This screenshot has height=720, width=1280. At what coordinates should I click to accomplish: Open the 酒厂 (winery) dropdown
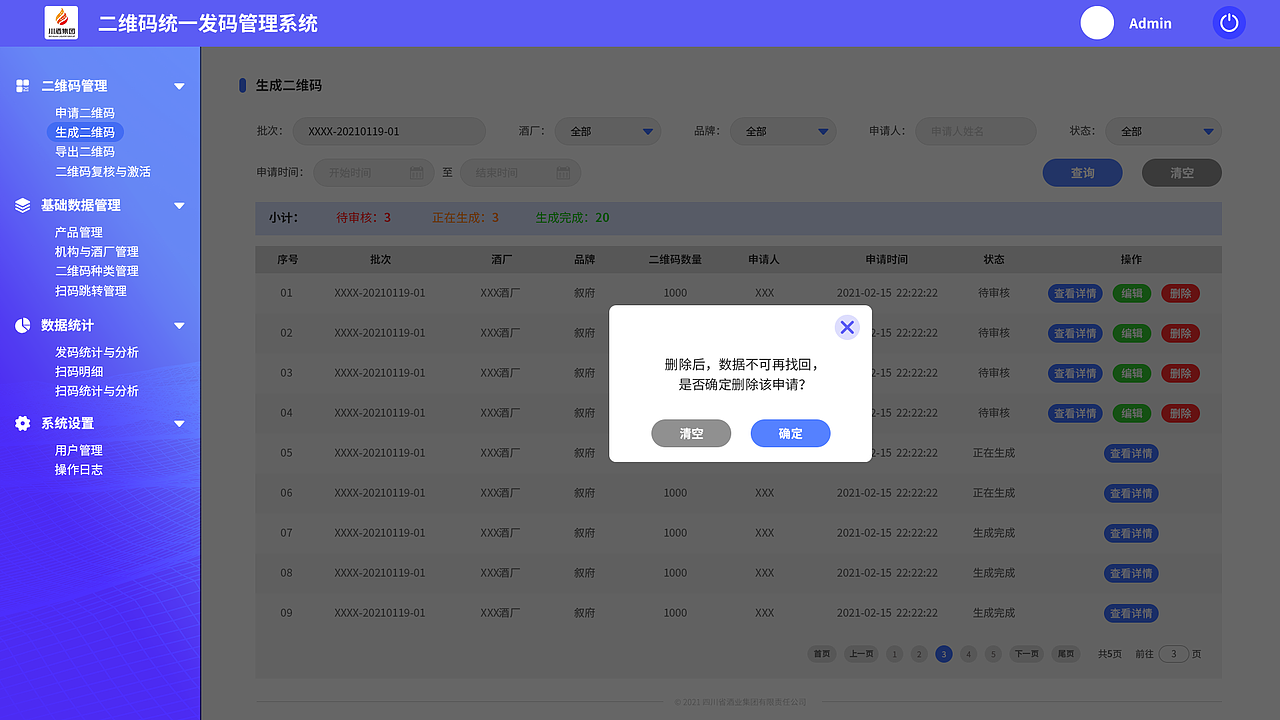(608, 131)
